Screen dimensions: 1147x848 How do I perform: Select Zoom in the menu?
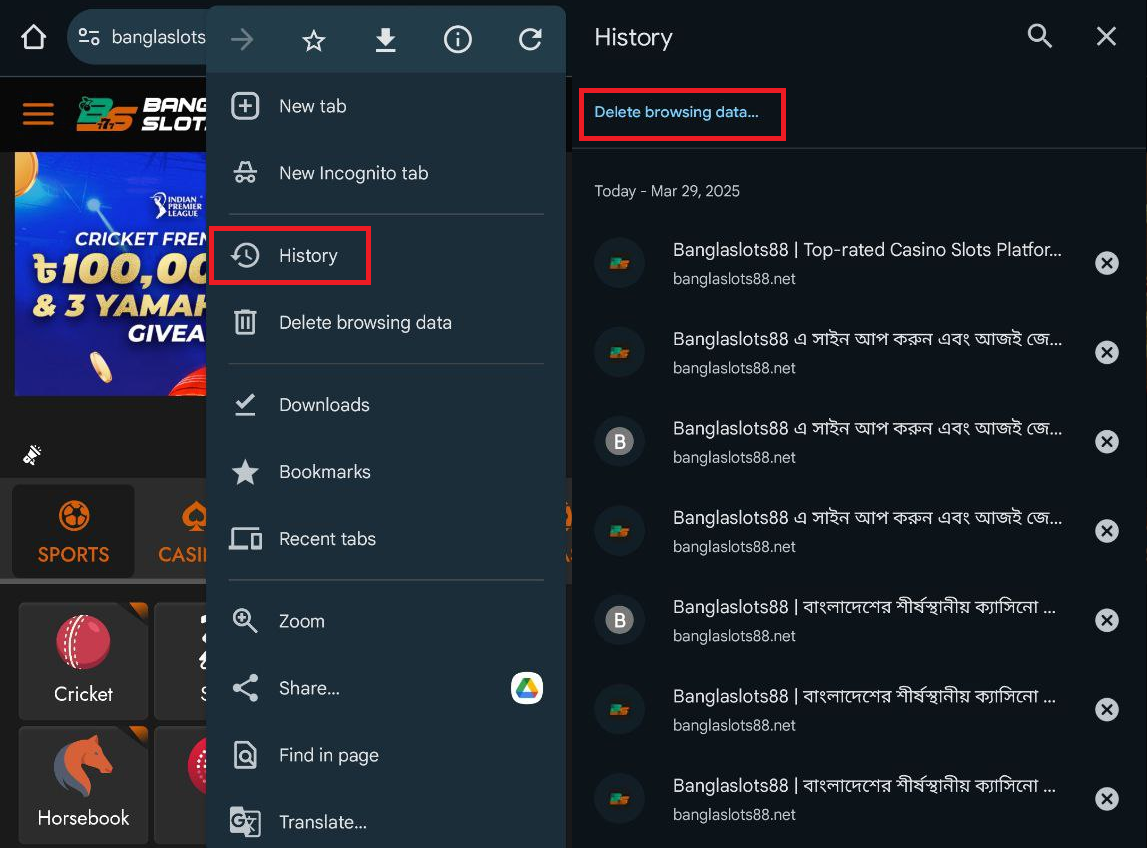point(386,621)
